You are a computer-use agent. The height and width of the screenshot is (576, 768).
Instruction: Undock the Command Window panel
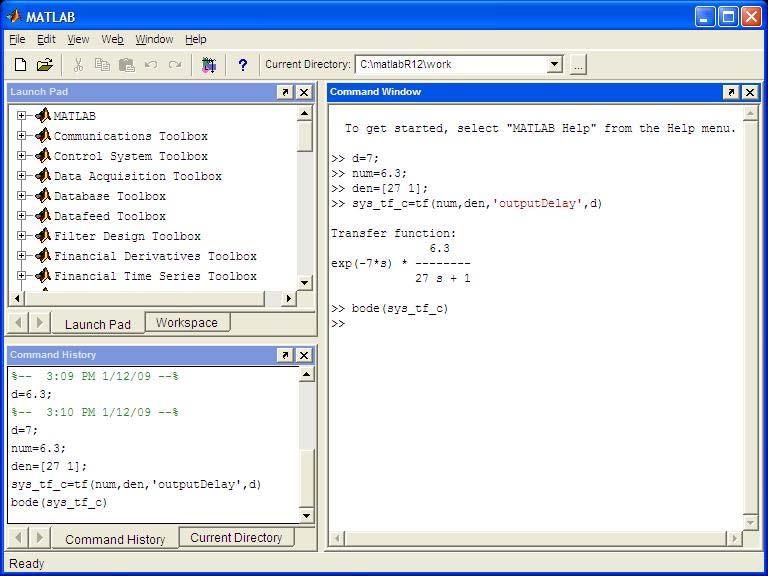coord(731,92)
